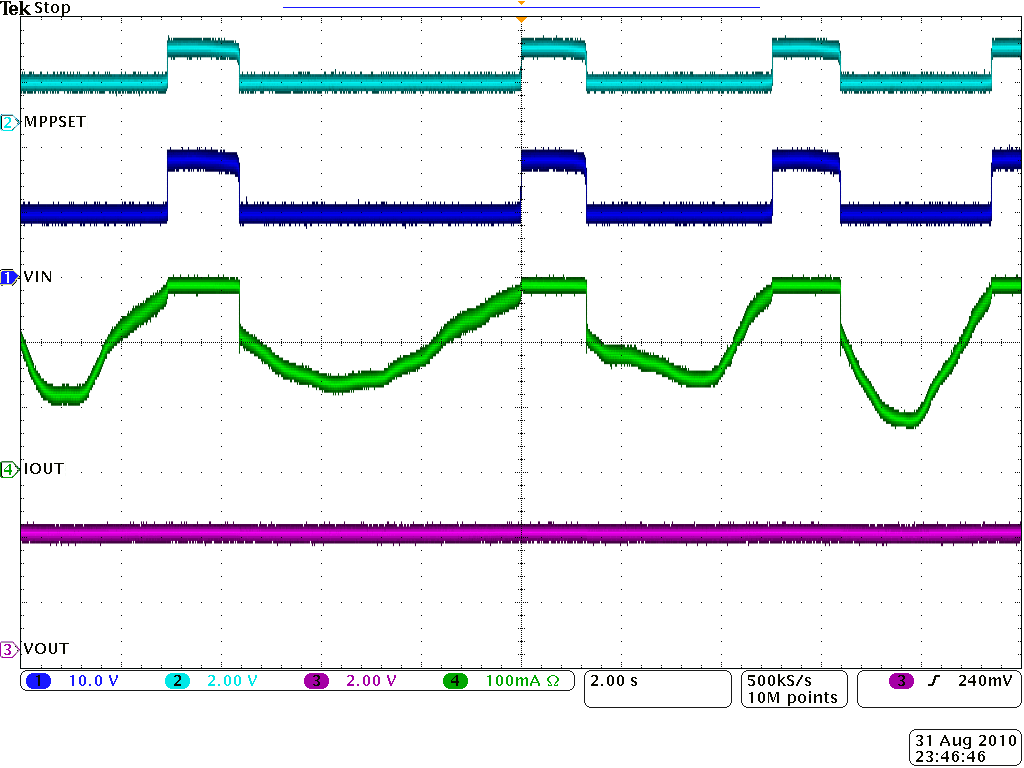Click the channel 2 MPPSET ground marker

point(10,123)
